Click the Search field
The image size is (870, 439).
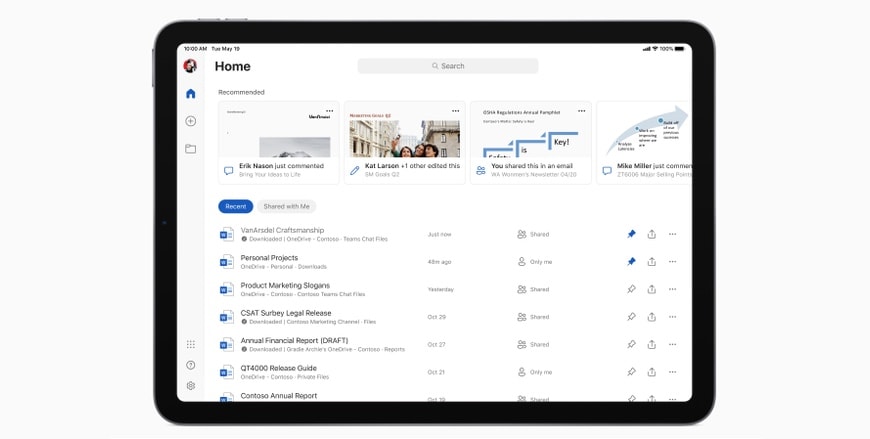(x=448, y=66)
